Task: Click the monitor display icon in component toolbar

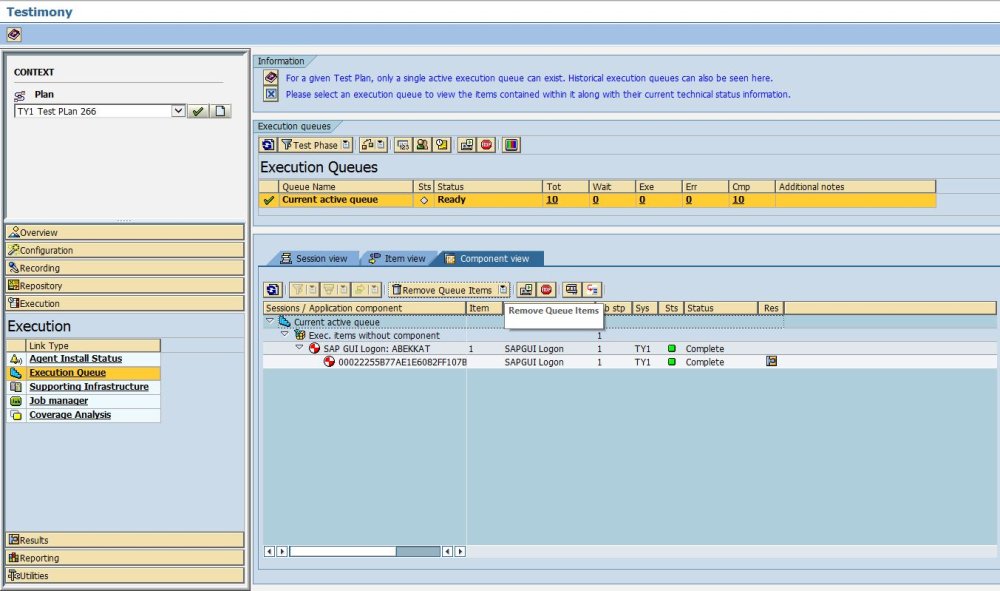Action: (571, 290)
